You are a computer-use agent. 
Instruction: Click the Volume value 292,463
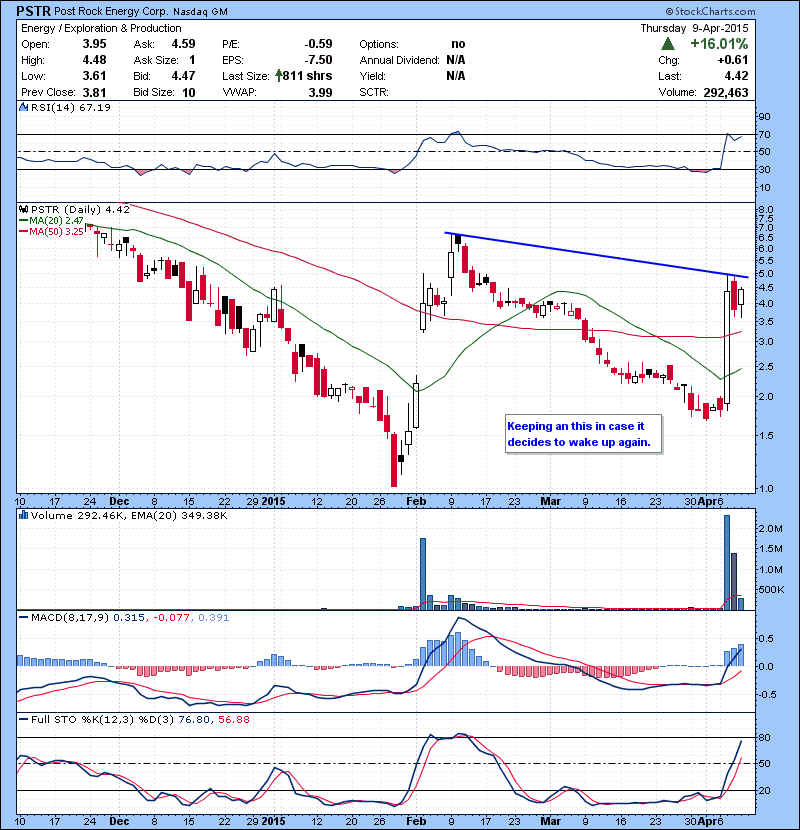tap(726, 93)
